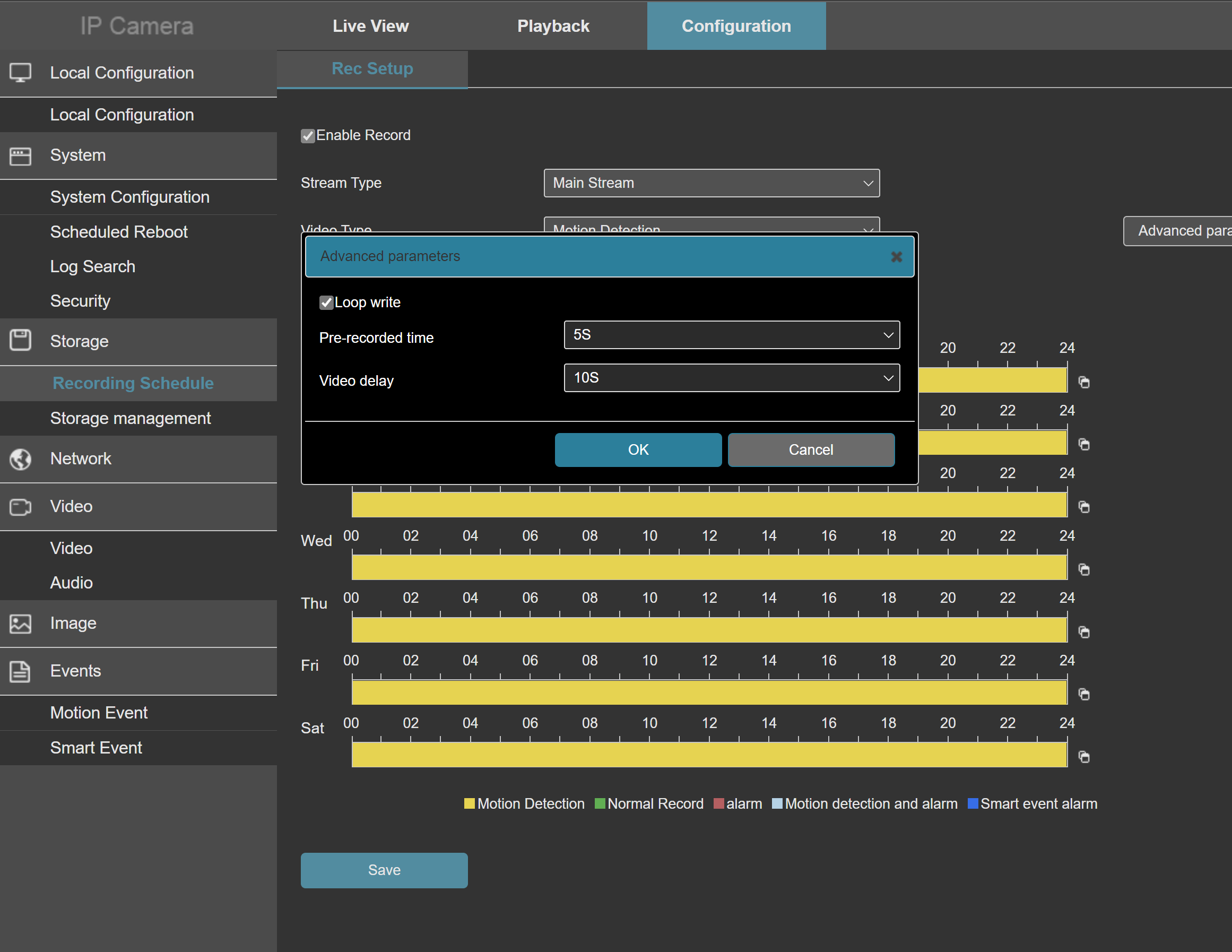Click OK to confirm advanced parameters
1232x952 pixels.
(638, 449)
